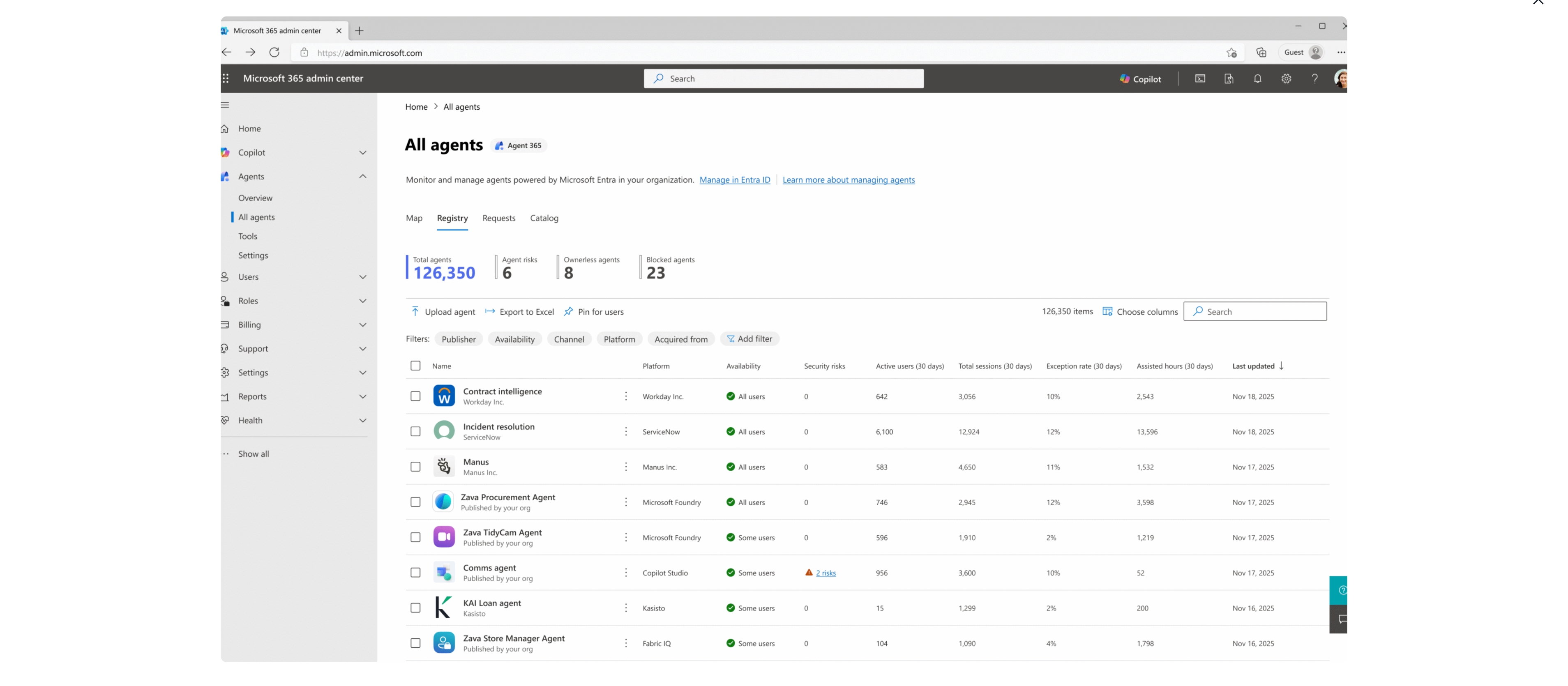Image resolution: width=1568 pixels, height=686 pixels.
Task: Check the Contract intelligence row checkbox
Action: [x=415, y=396]
